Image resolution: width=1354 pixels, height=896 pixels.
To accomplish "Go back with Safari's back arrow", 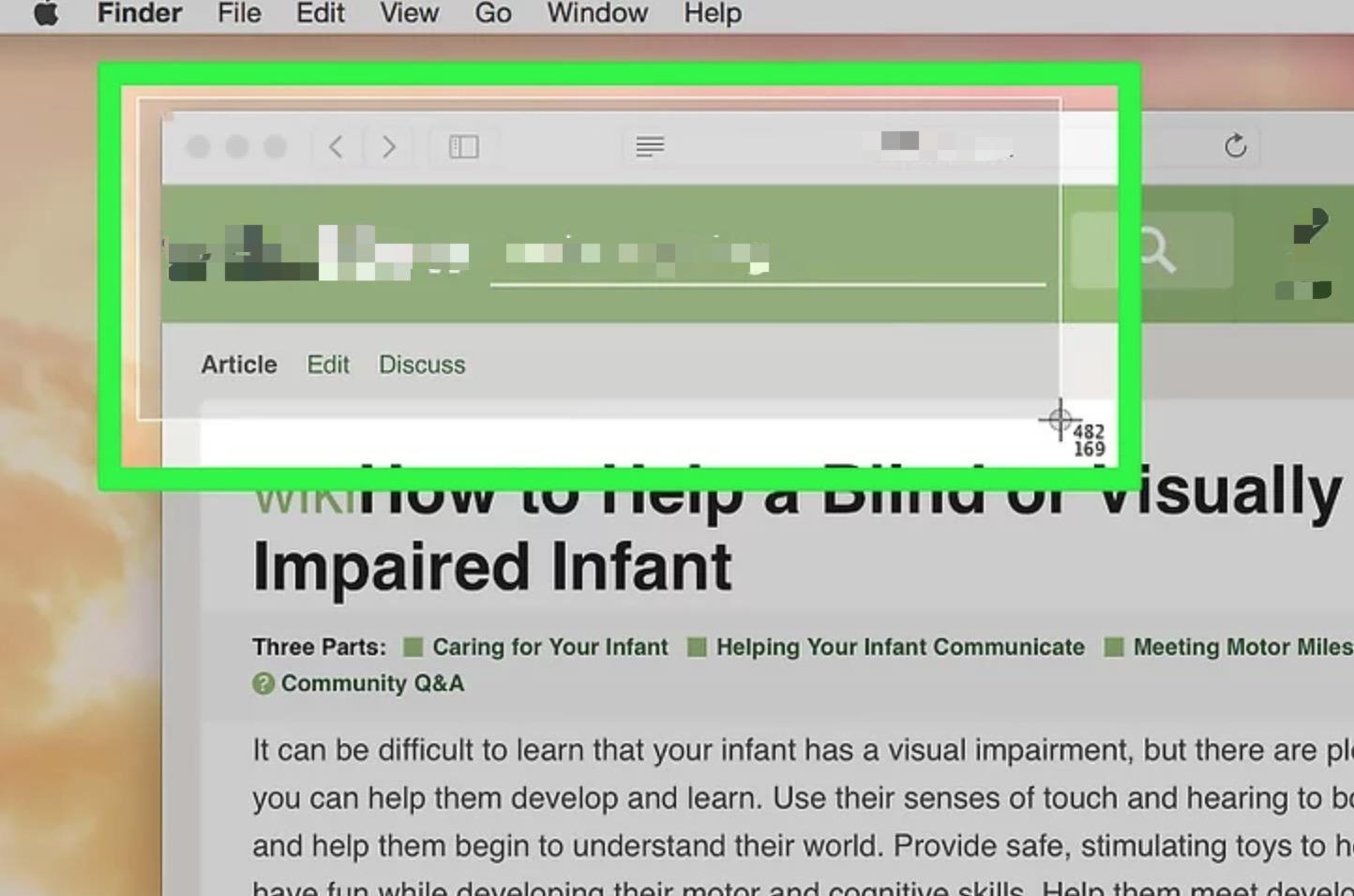I will click(336, 147).
